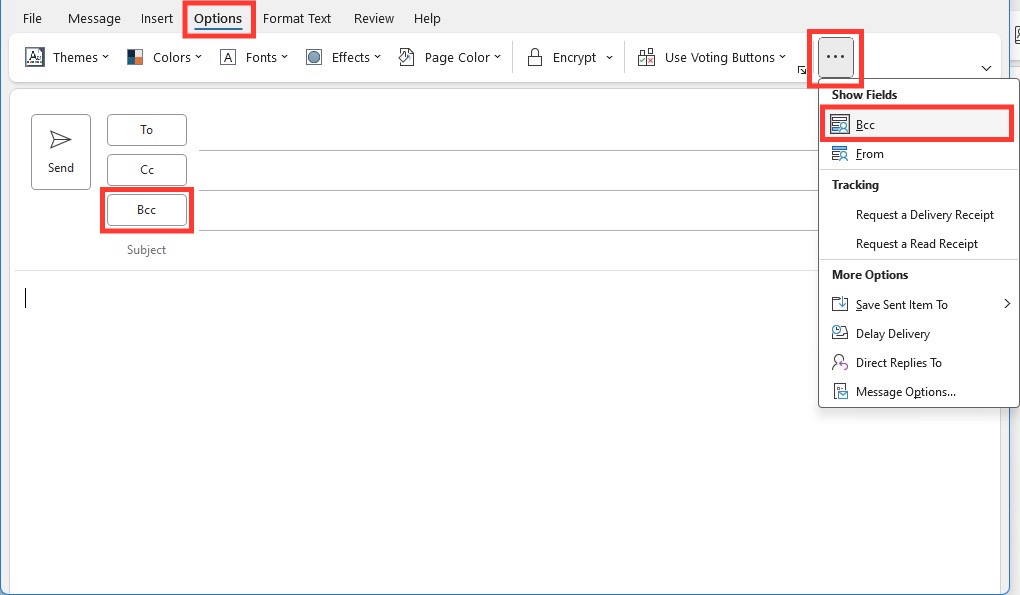
Task: Choose Delay Delivery from the menu
Action: [918, 334]
